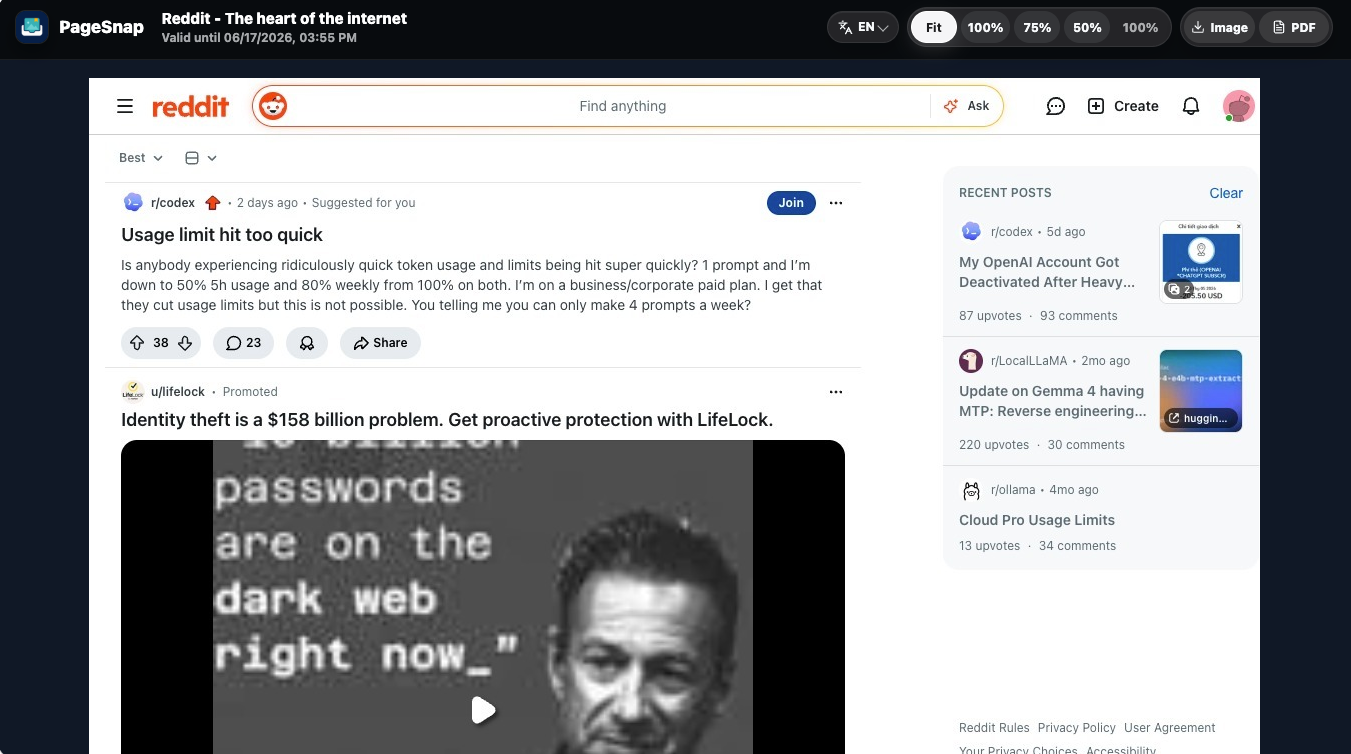
Task: Open the EN language dropdown
Action: [863, 27]
